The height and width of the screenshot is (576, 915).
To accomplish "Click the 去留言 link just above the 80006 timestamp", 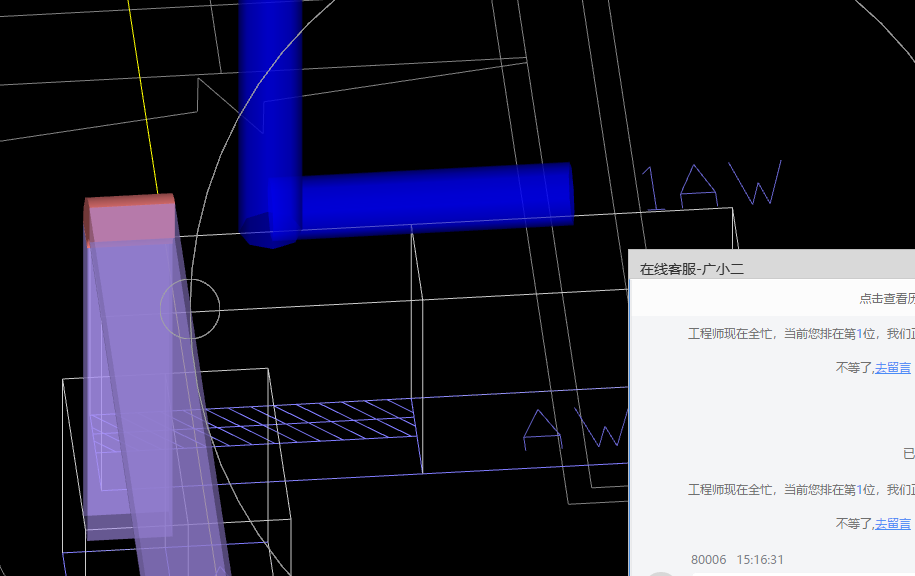I will pos(892,523).
